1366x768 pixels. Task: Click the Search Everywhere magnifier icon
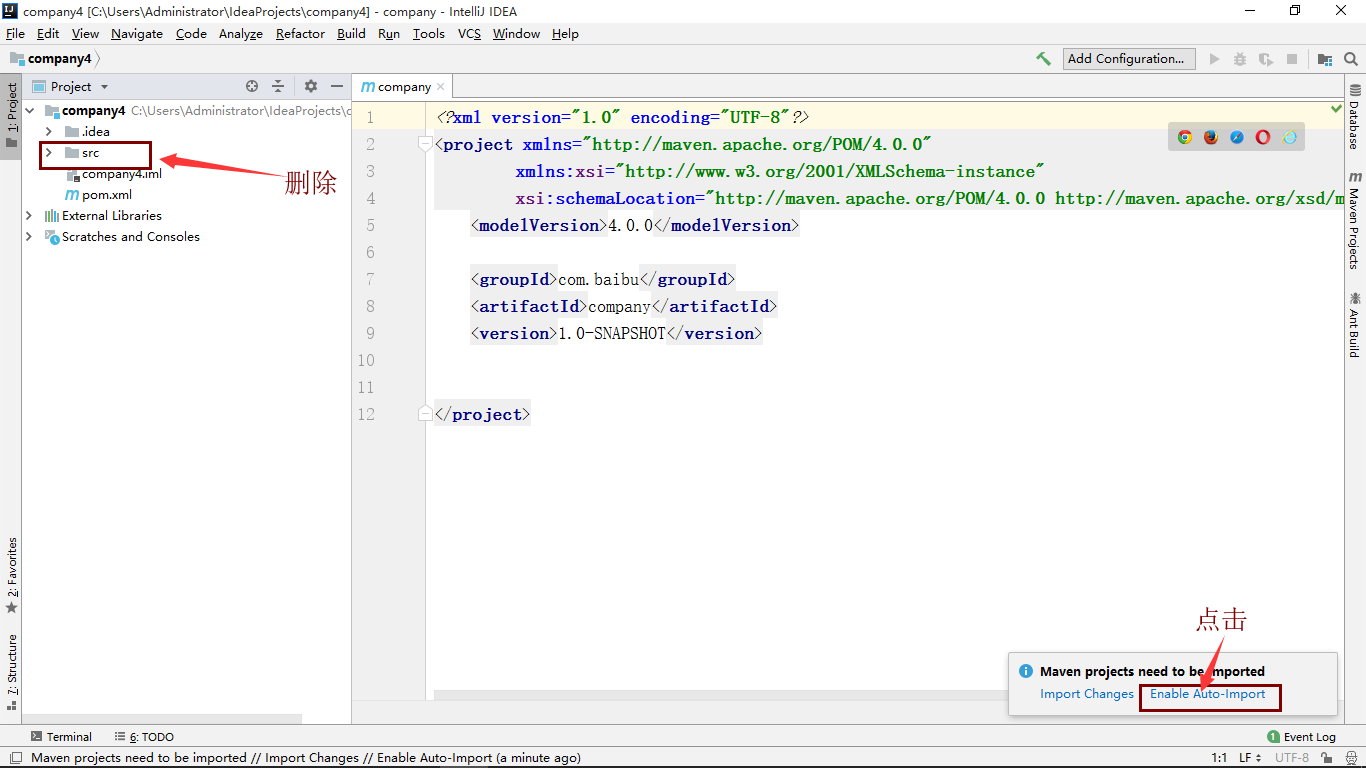pos(1350,59)
